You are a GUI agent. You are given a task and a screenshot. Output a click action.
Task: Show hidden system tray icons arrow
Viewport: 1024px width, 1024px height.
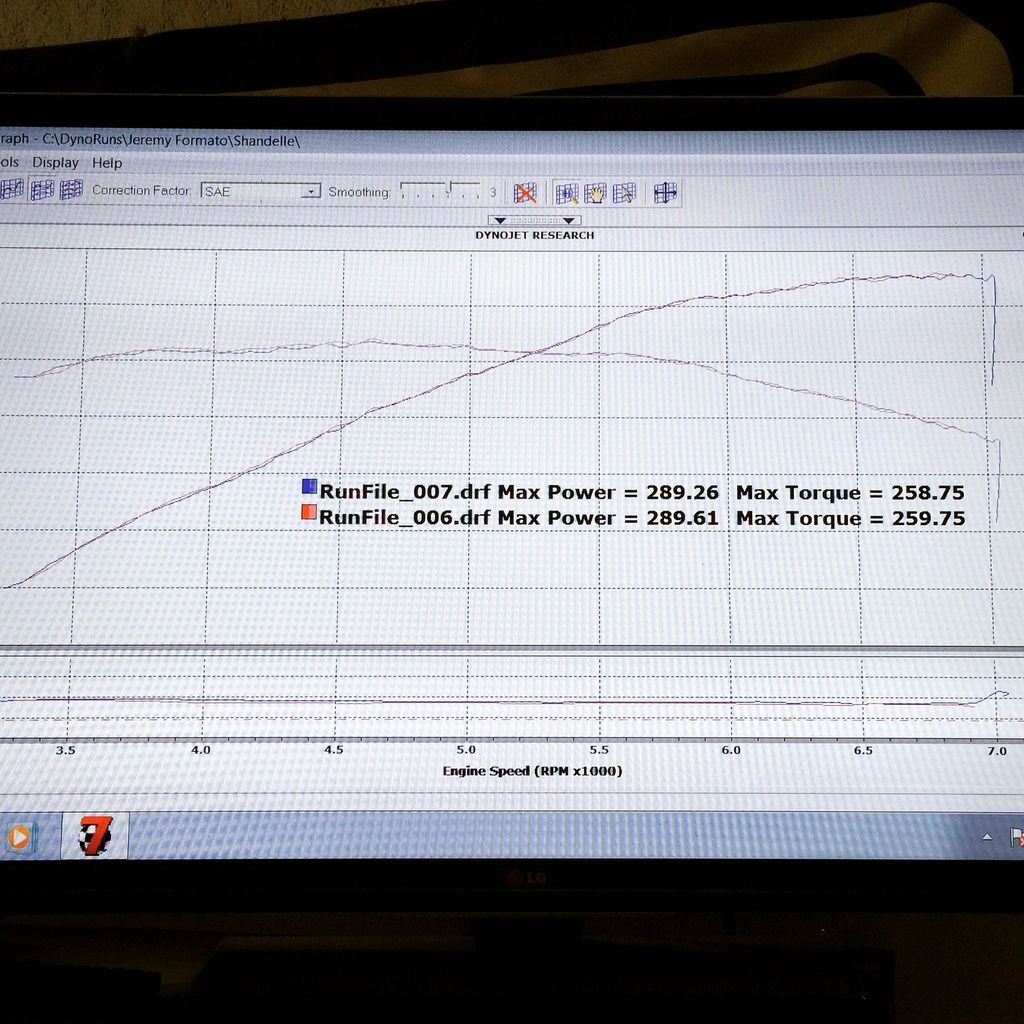(x=987, y=837)
